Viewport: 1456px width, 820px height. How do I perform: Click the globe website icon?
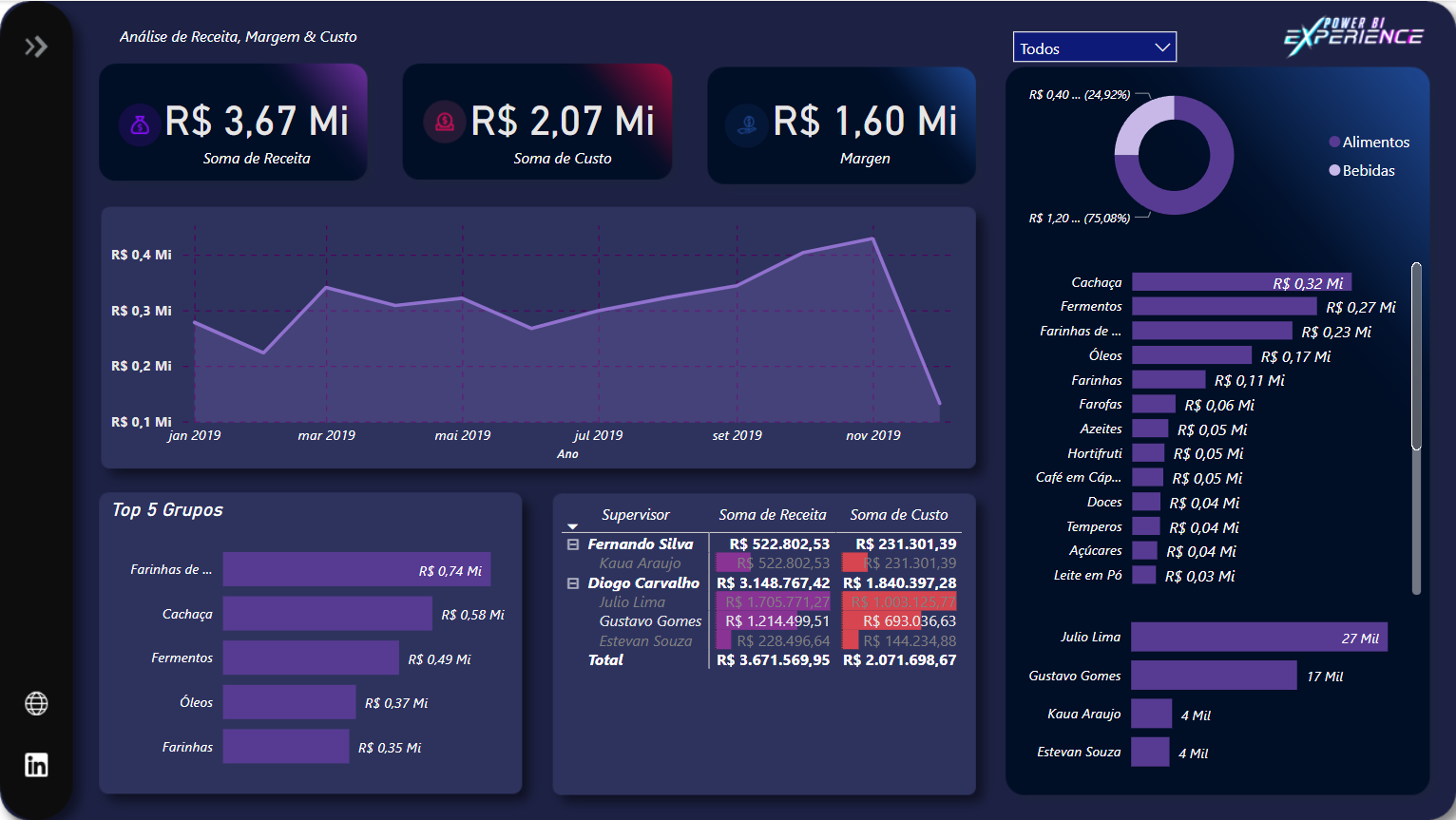pos(36,704)
